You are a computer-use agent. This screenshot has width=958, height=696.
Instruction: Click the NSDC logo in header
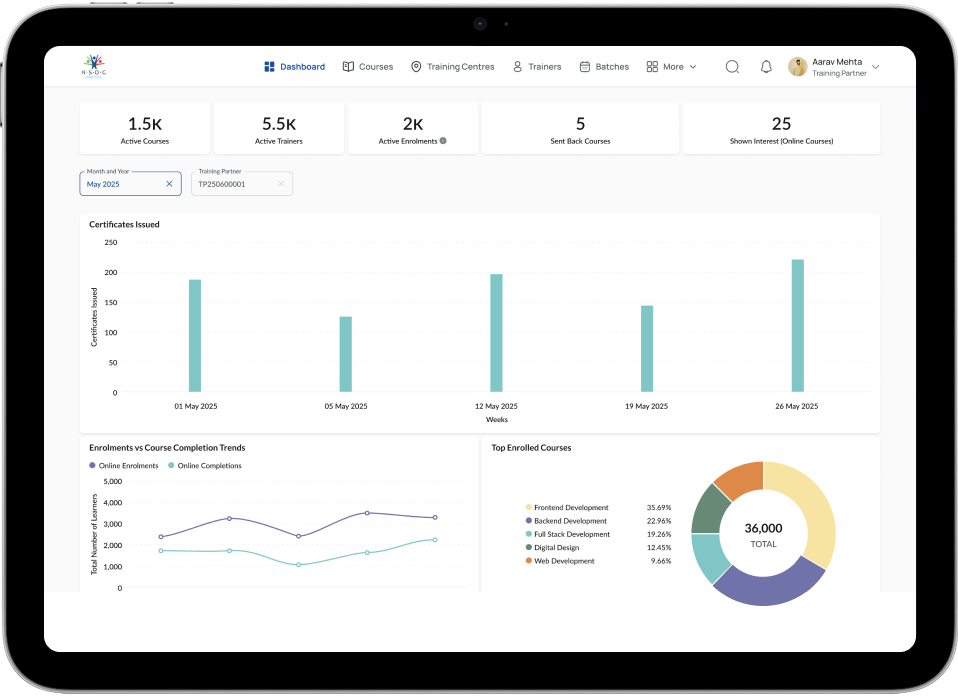pyautogui.click(x=94, y=66)
